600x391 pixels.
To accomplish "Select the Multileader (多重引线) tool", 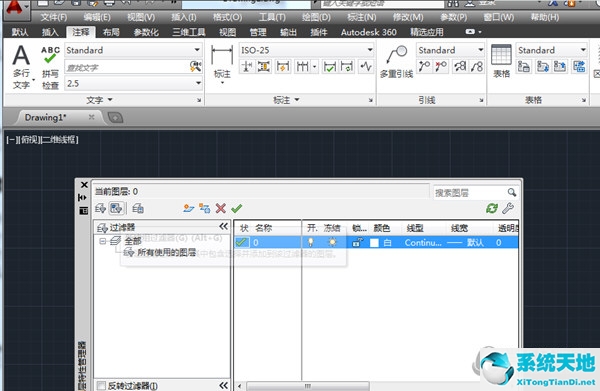I will (396, 62).
